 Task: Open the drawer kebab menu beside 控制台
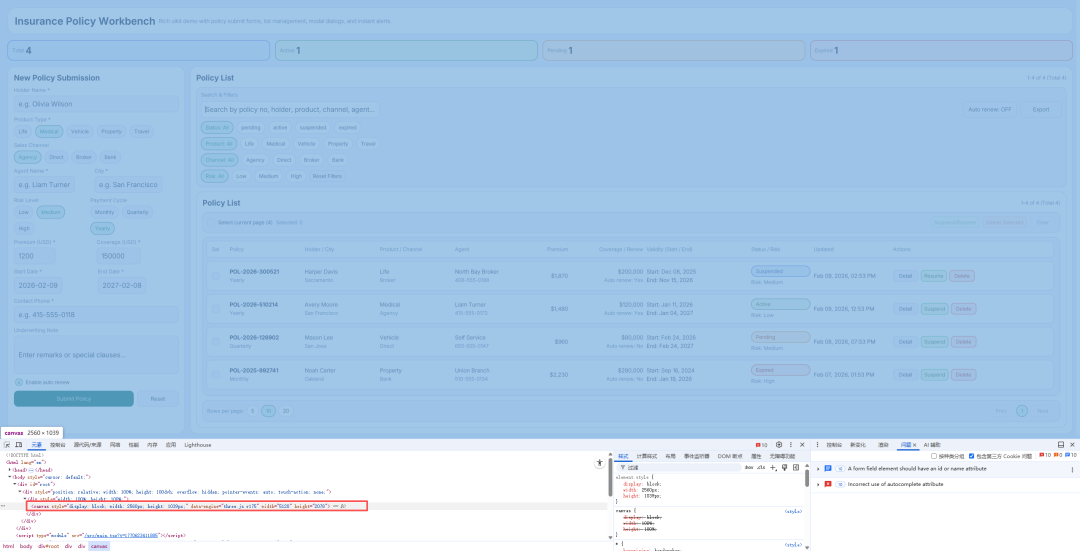[818, 445]
